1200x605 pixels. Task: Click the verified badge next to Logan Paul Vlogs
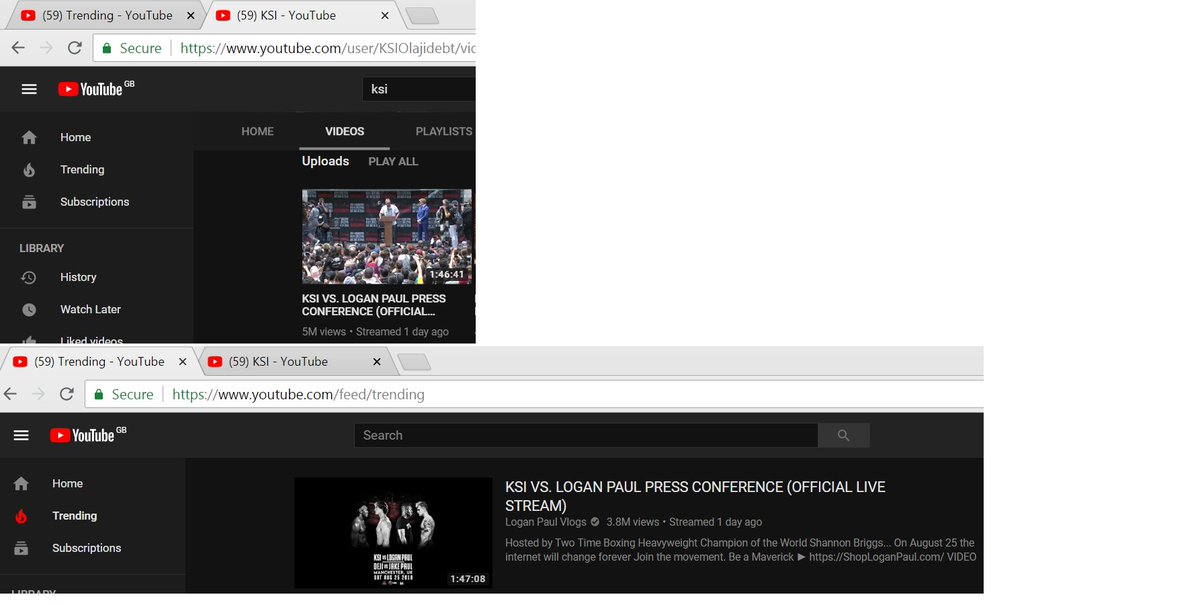click(x=595, y=522)
